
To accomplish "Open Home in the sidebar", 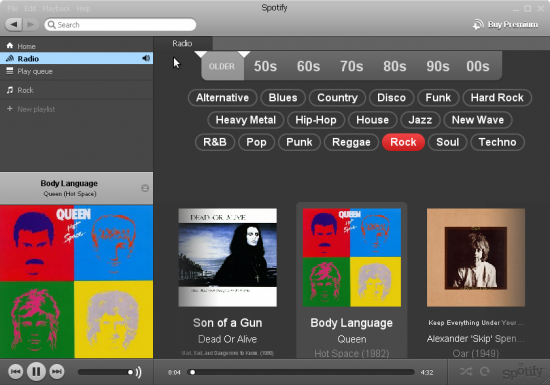I will click(x=76, y=46).
